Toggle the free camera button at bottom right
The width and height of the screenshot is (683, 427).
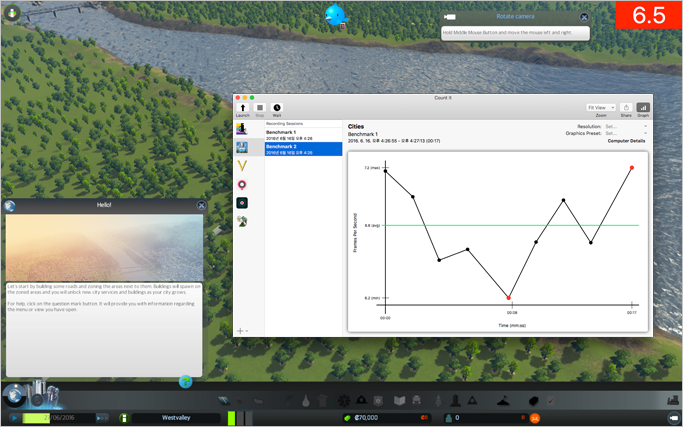673,418
